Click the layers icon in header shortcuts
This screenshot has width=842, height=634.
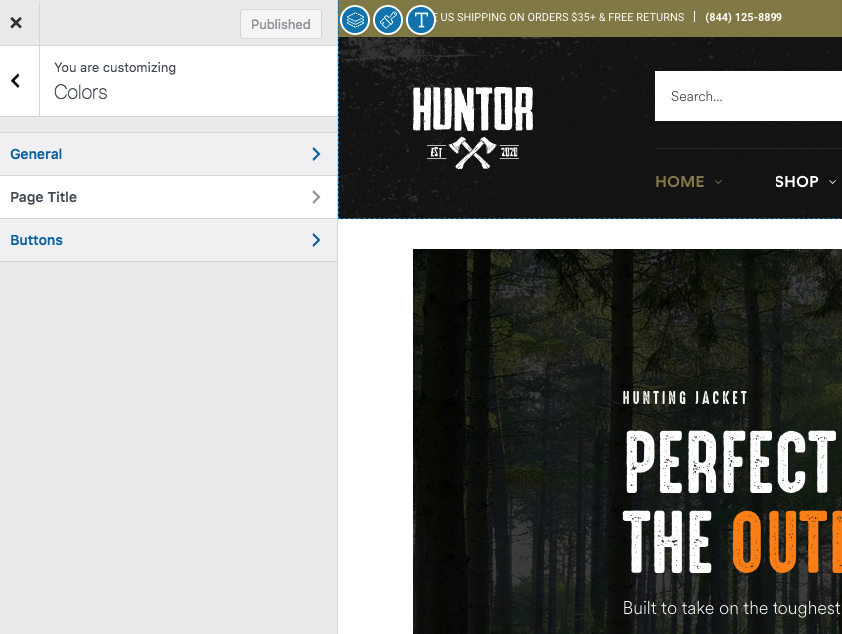tap(355, 19)
